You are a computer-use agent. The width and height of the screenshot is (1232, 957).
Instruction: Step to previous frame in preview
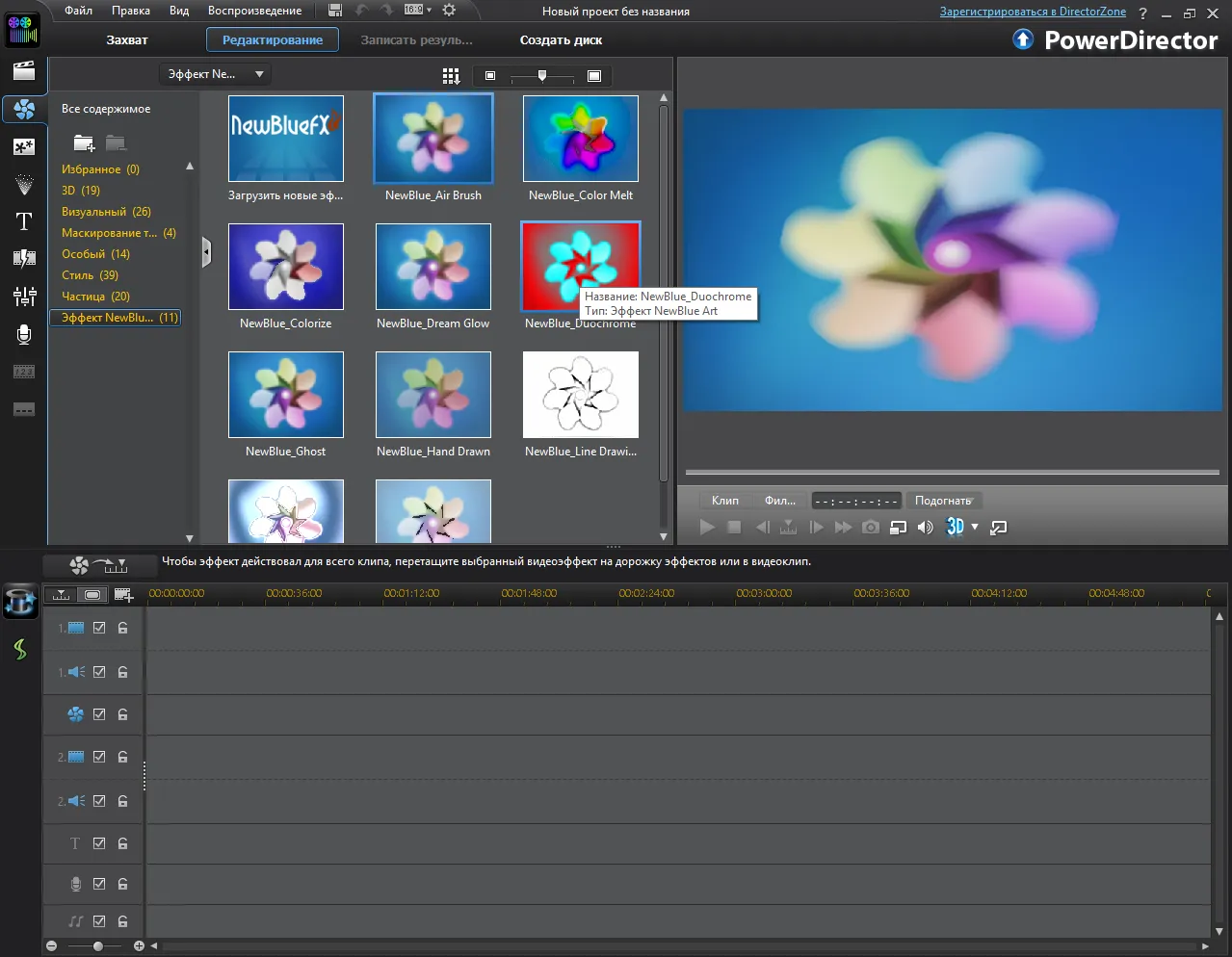(762, 527)
